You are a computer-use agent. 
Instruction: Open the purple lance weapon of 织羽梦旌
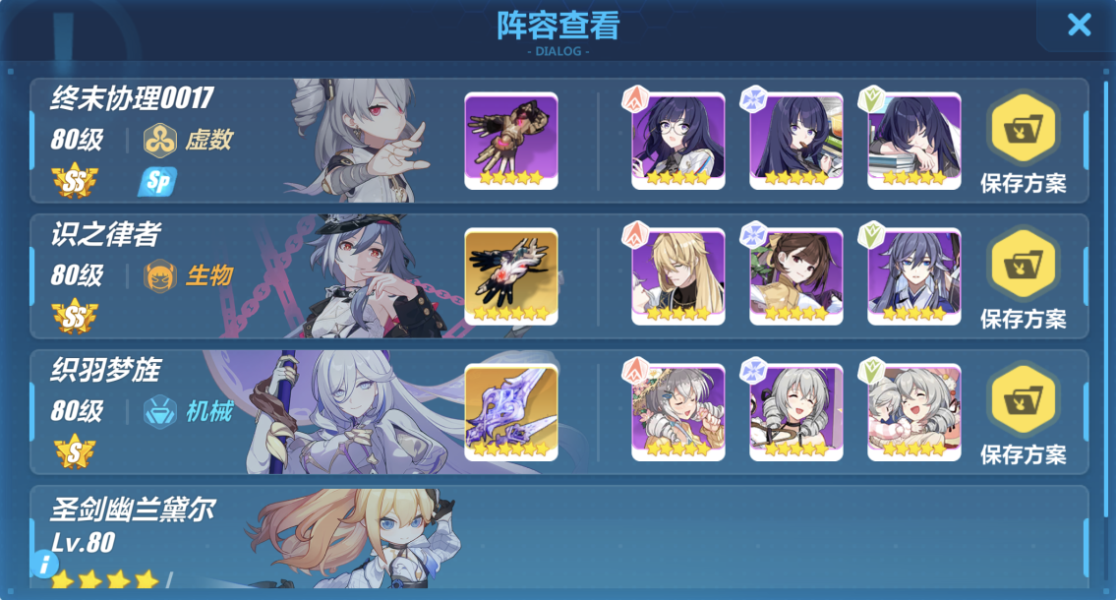[x=511, y=413]
